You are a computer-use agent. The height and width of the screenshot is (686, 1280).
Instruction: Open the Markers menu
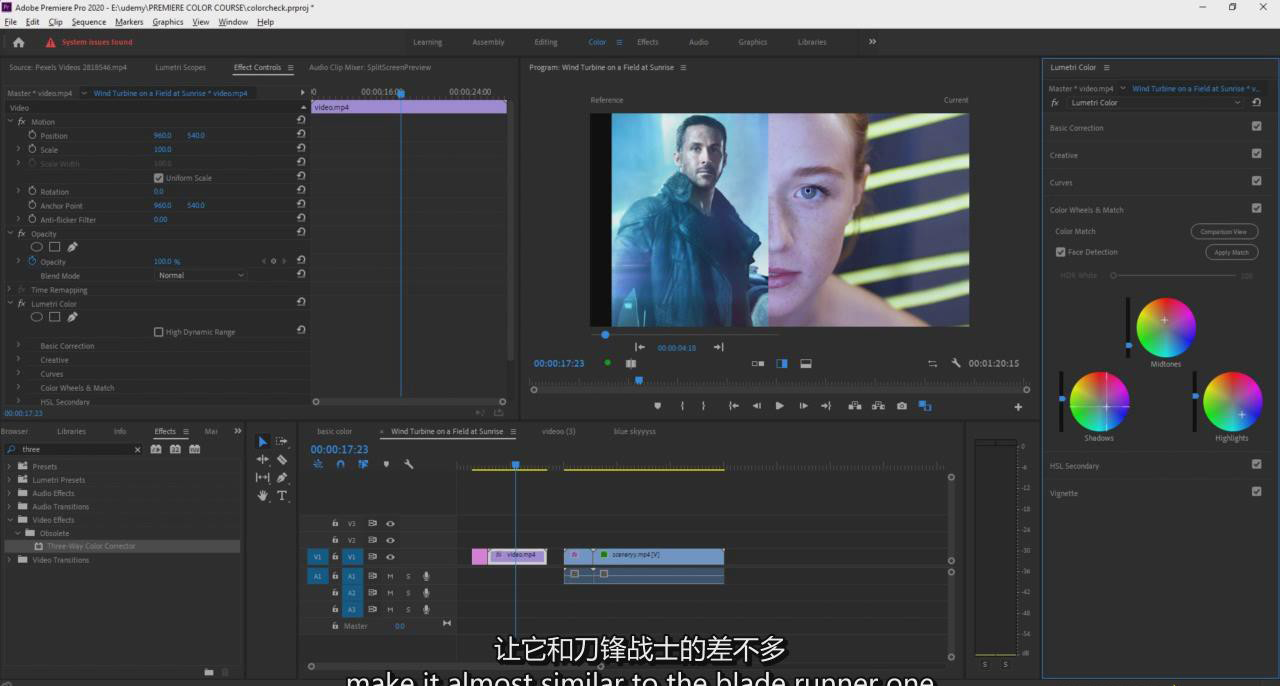click(x=129, y=22)
